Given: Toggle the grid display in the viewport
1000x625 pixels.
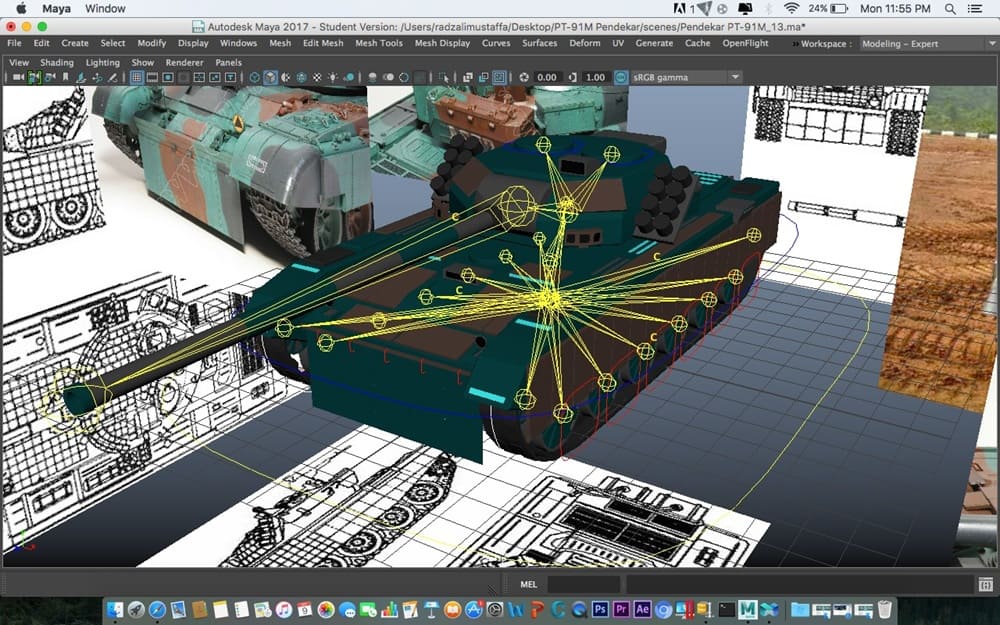Looking at the screenshot, I should click(x=136, y=77).
